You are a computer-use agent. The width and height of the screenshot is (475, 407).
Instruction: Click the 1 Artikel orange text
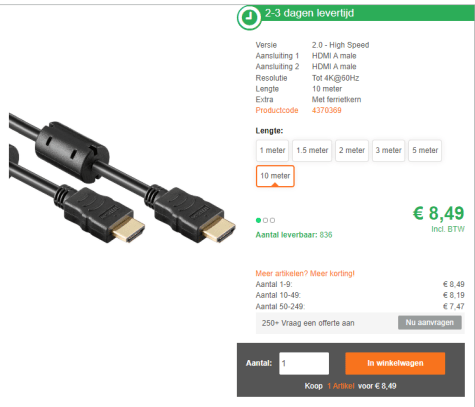pyautogui.click(x=341, y=386)
